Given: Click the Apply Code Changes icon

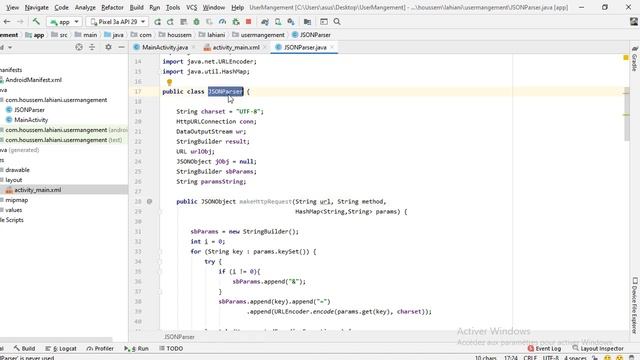Looking at the screenshot, I should 183,22.
